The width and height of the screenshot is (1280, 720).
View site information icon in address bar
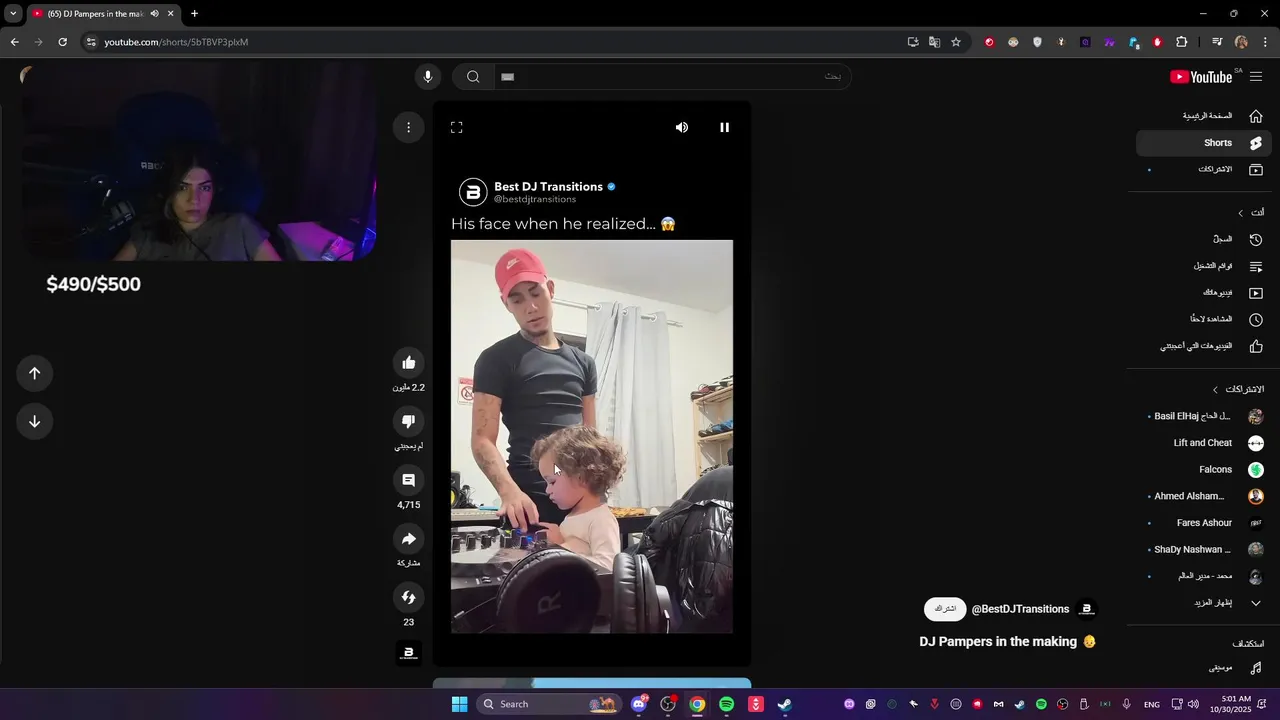click(x=91, y=42)
